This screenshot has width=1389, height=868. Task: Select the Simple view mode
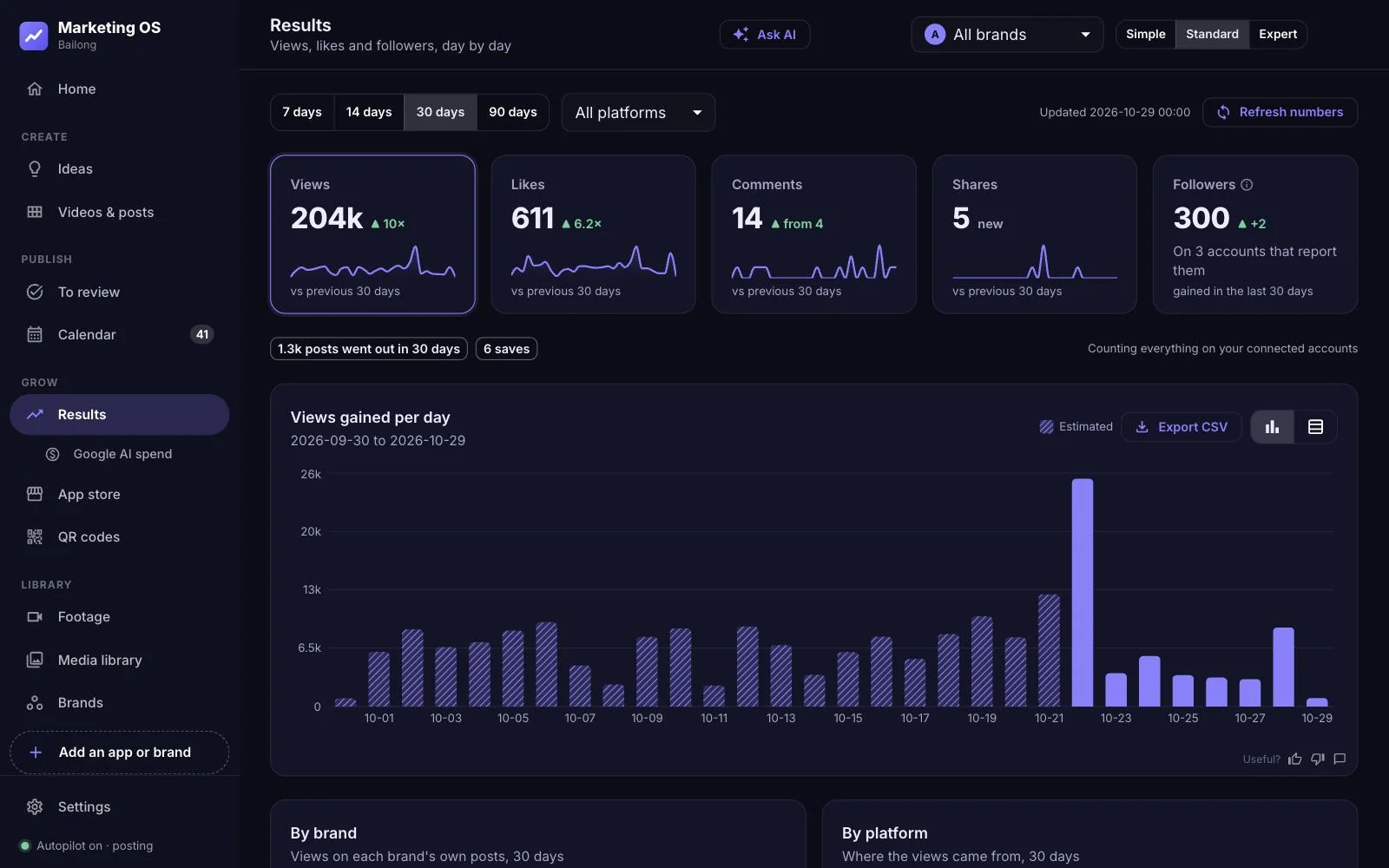(x=1146, y=35)
